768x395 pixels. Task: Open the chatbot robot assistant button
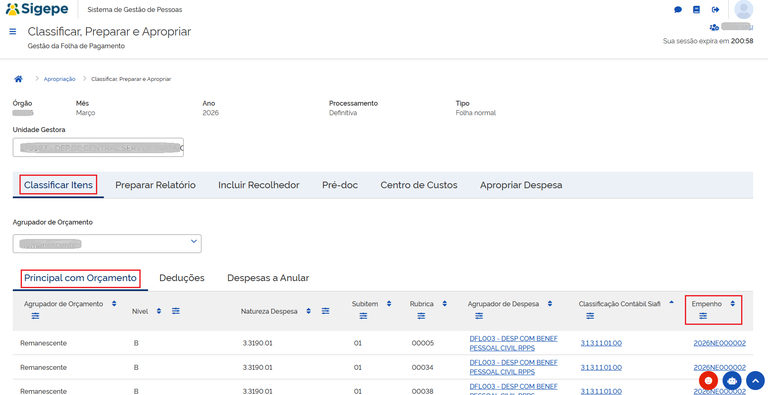732,380
